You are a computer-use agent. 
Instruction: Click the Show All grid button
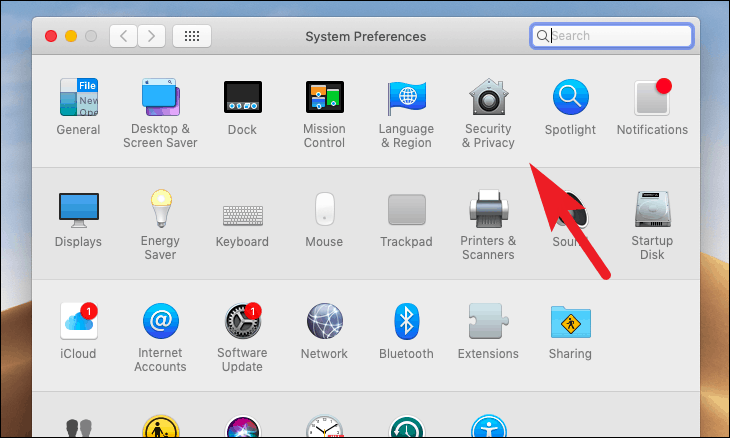pos(192,36)
